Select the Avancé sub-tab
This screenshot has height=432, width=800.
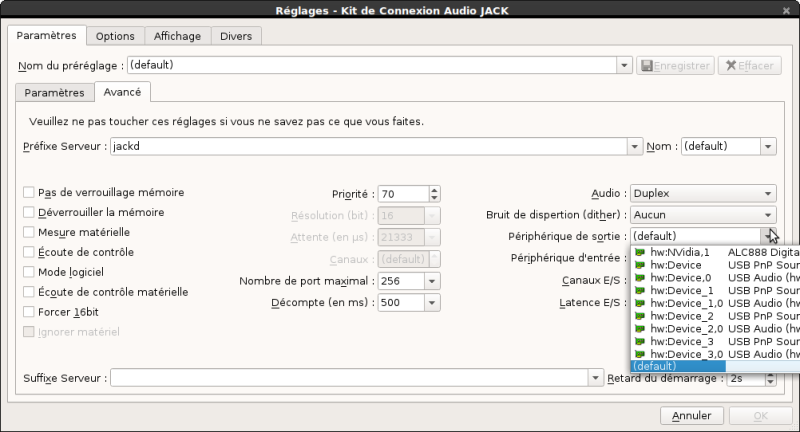122,92
